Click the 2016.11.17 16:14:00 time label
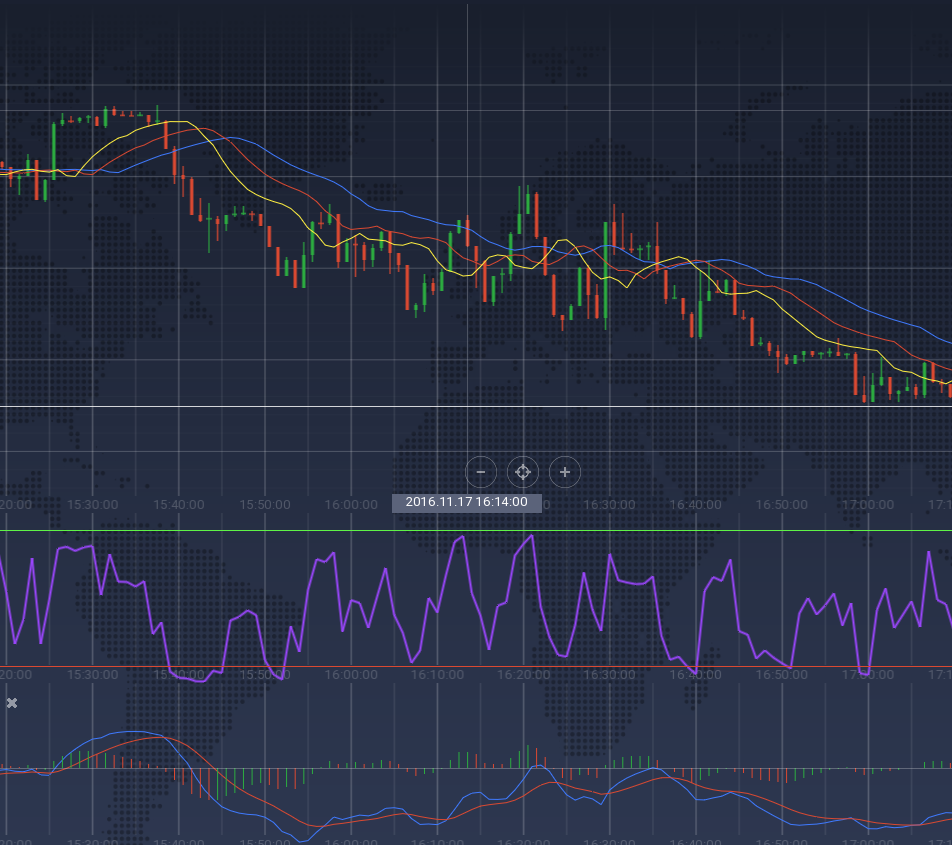 [x=466, y=503]
